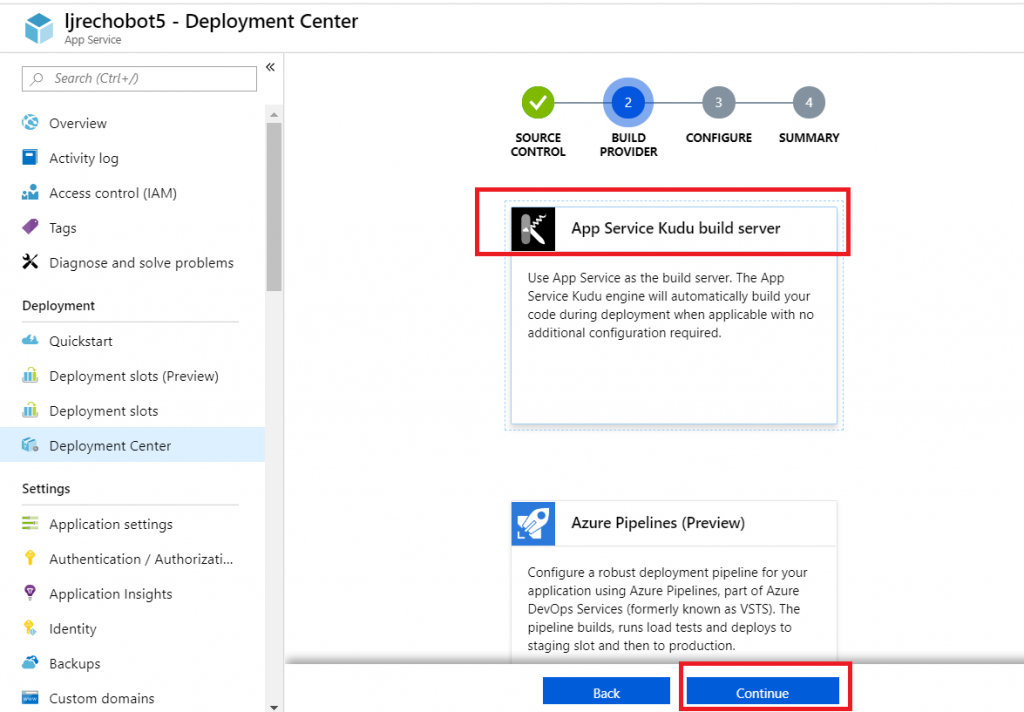Click the Overview globe icon
The height and width of the screenshot is (712, 1024).
click(30, 123)
